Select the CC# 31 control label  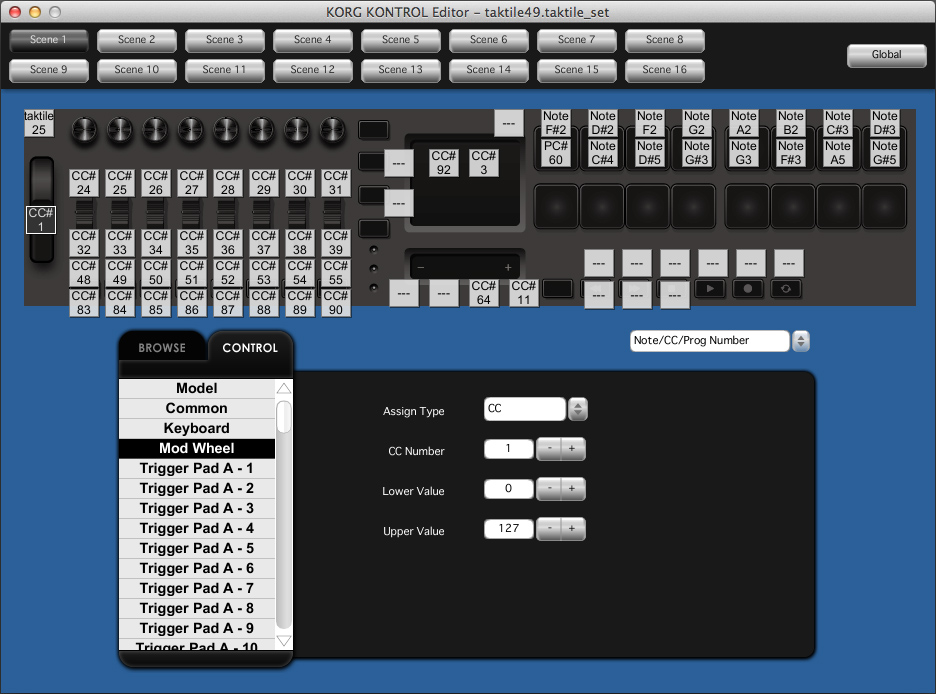(x=335, y=183)
